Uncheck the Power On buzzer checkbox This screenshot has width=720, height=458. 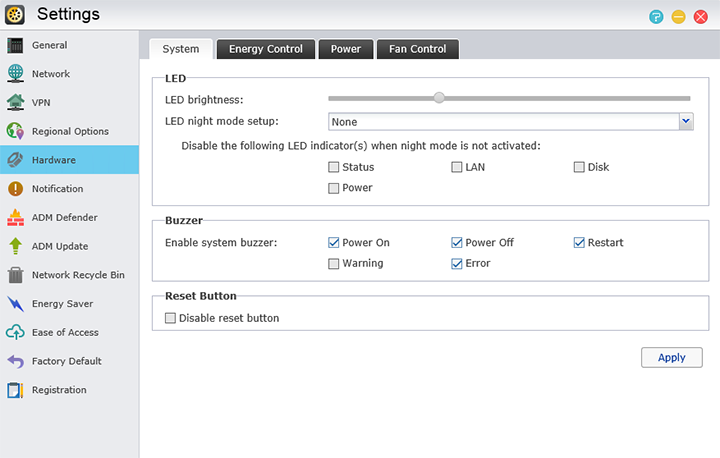[334, 243]
